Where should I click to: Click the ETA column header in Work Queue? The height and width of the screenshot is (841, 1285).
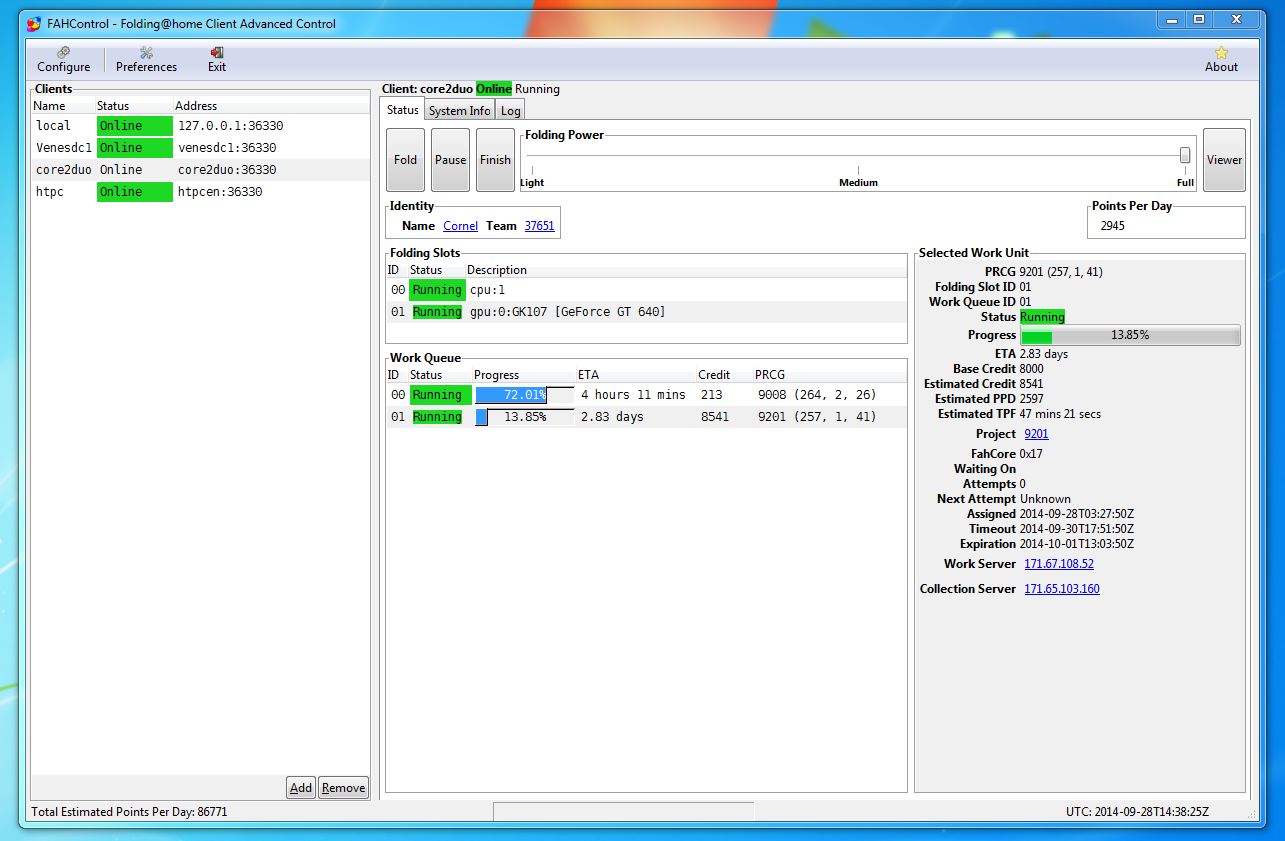pyautogui.click(x=635, y=375)
